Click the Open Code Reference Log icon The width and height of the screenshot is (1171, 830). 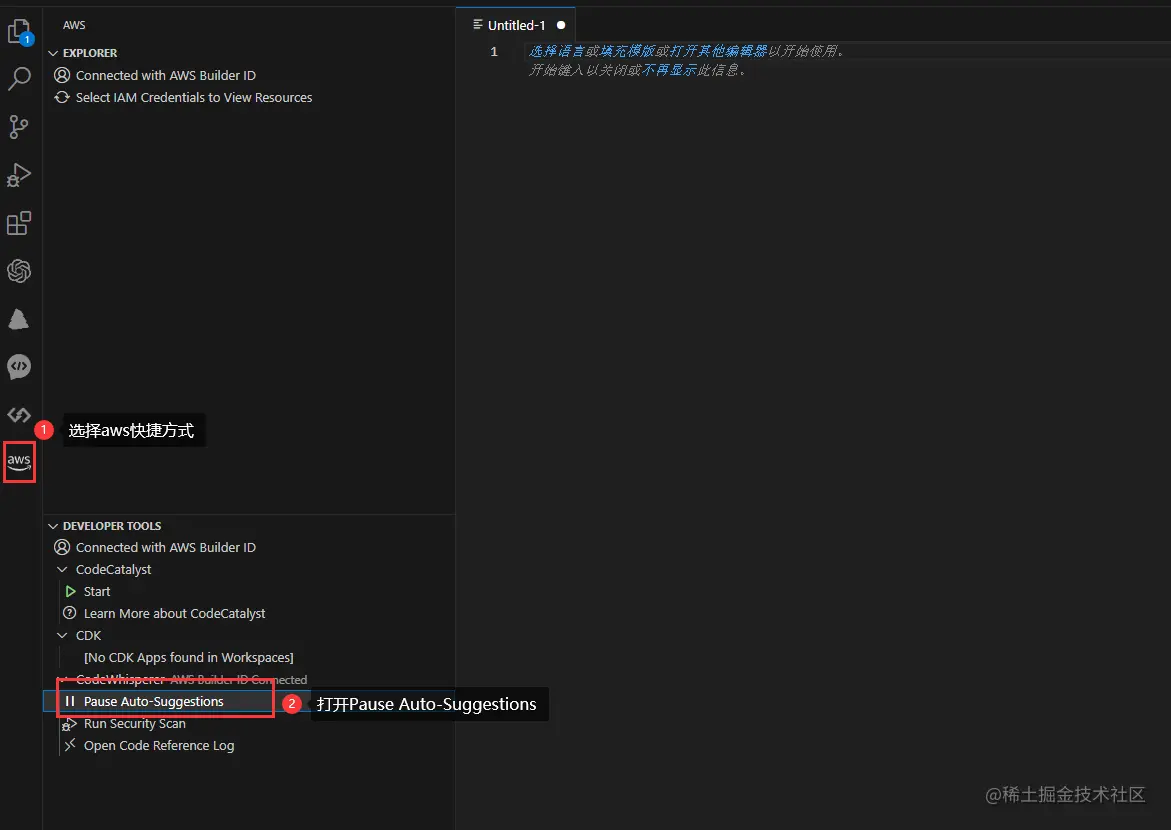[x=69, y=746]
